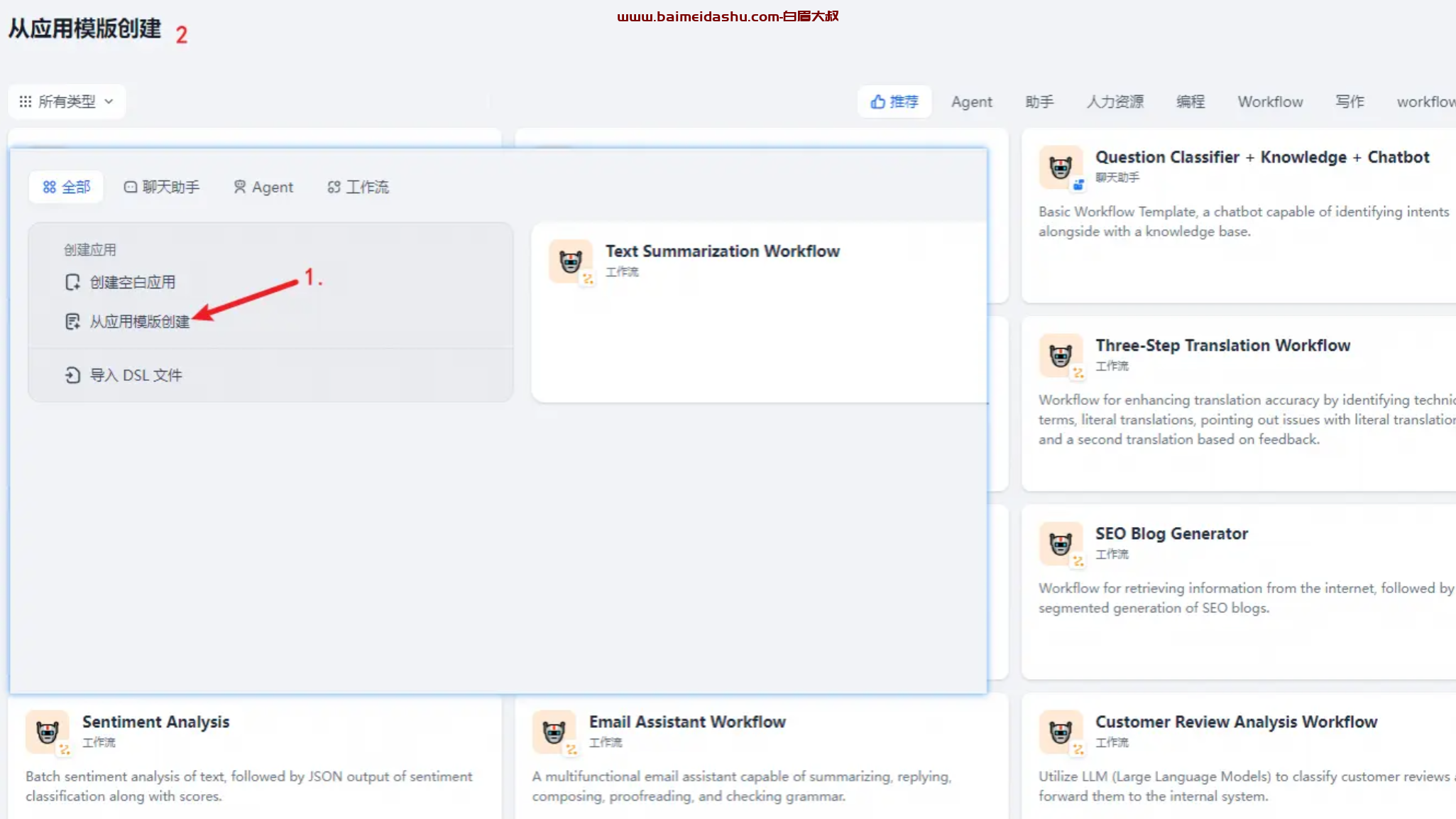1456x819 pixels.
Task: Click the Sentiment Analysis description text
Action: tap(249, 786)
